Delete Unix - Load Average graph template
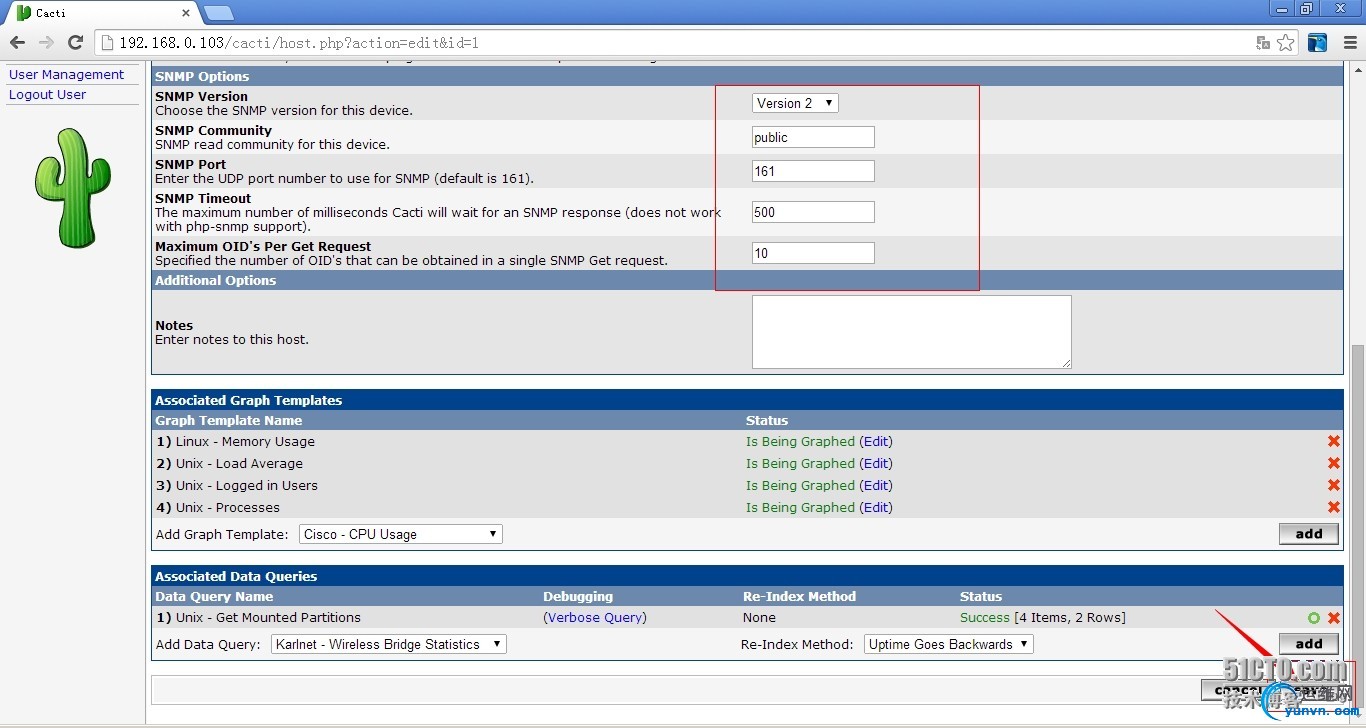Screen dimensions: 1366x728 tap(1333, 463)
